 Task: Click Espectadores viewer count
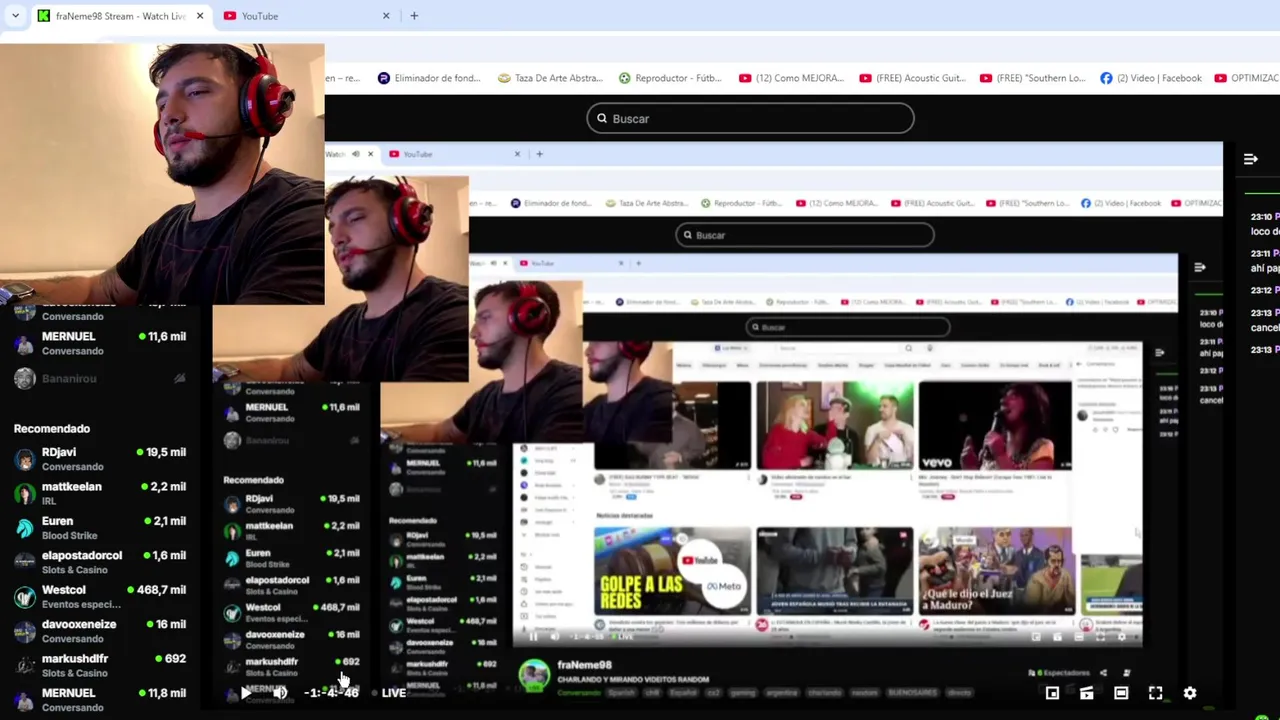[x=1060, y=673]
